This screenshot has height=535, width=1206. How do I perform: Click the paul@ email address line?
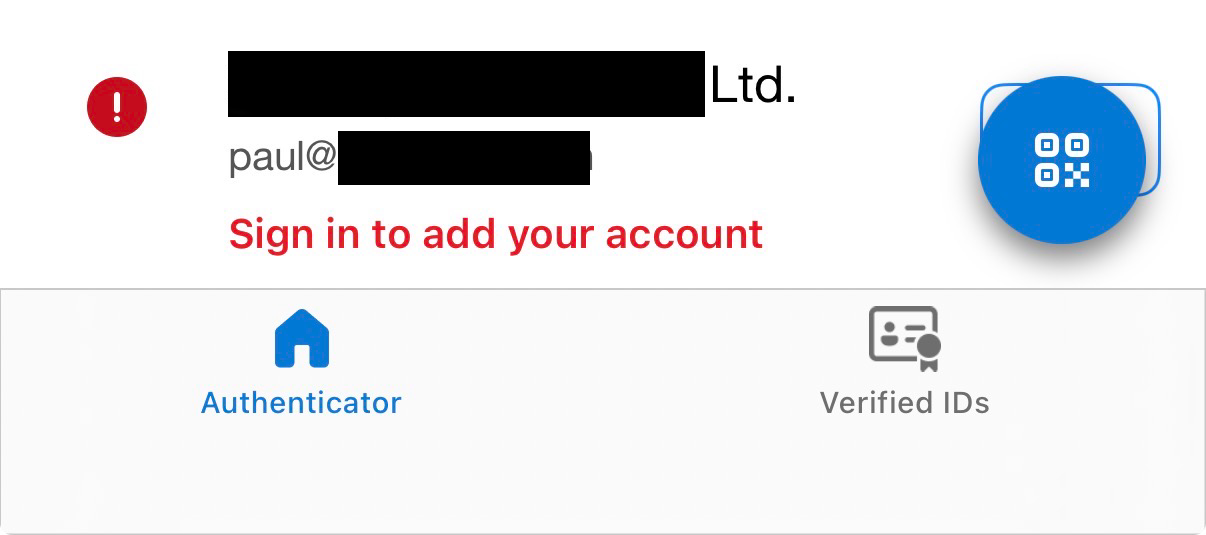coord(410,157)
